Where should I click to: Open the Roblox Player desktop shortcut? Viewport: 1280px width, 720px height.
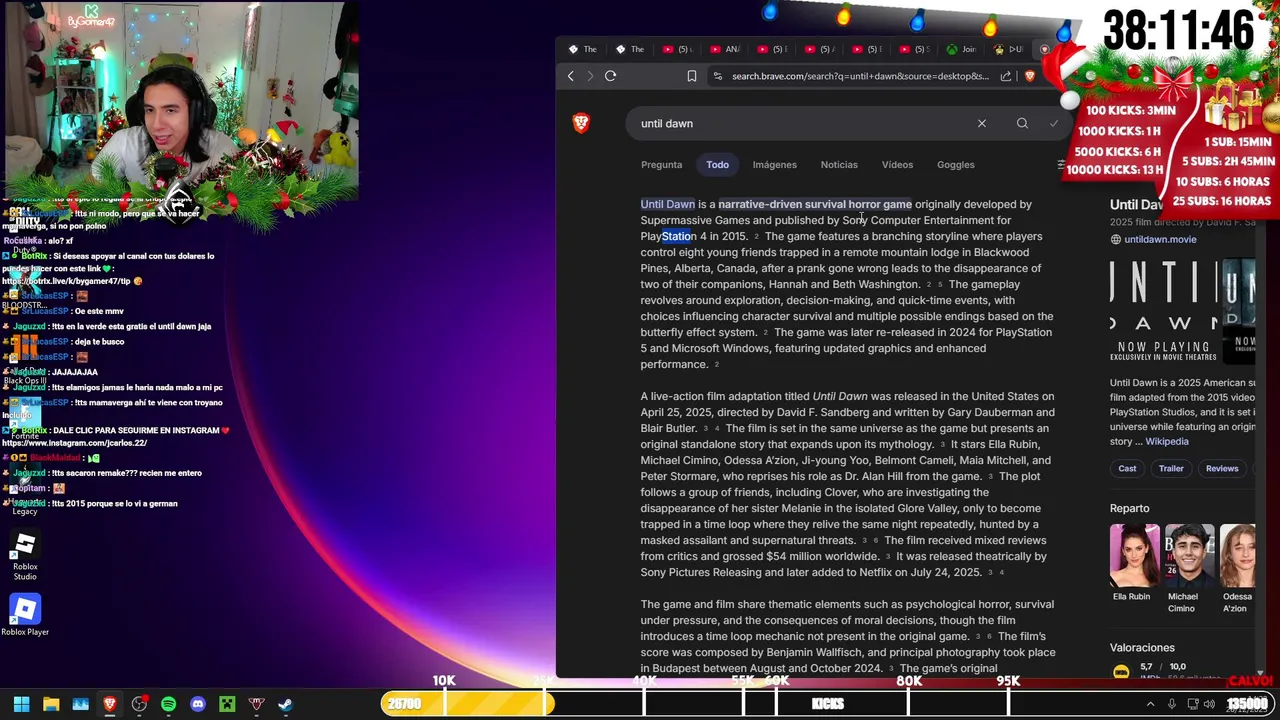25,615
